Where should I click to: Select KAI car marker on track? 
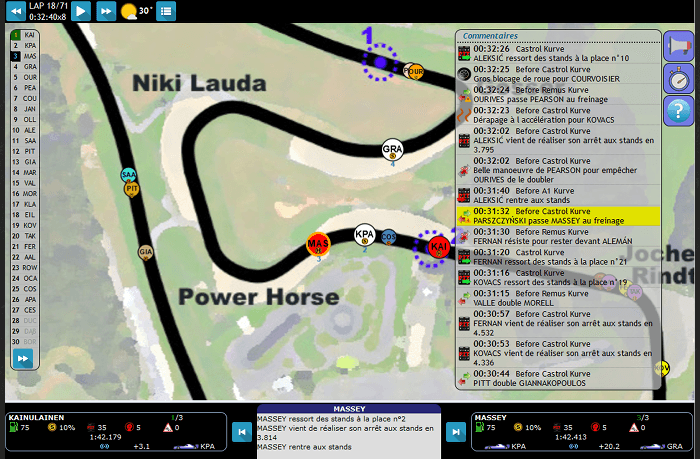pyautogui.click(x=438, y=247)
